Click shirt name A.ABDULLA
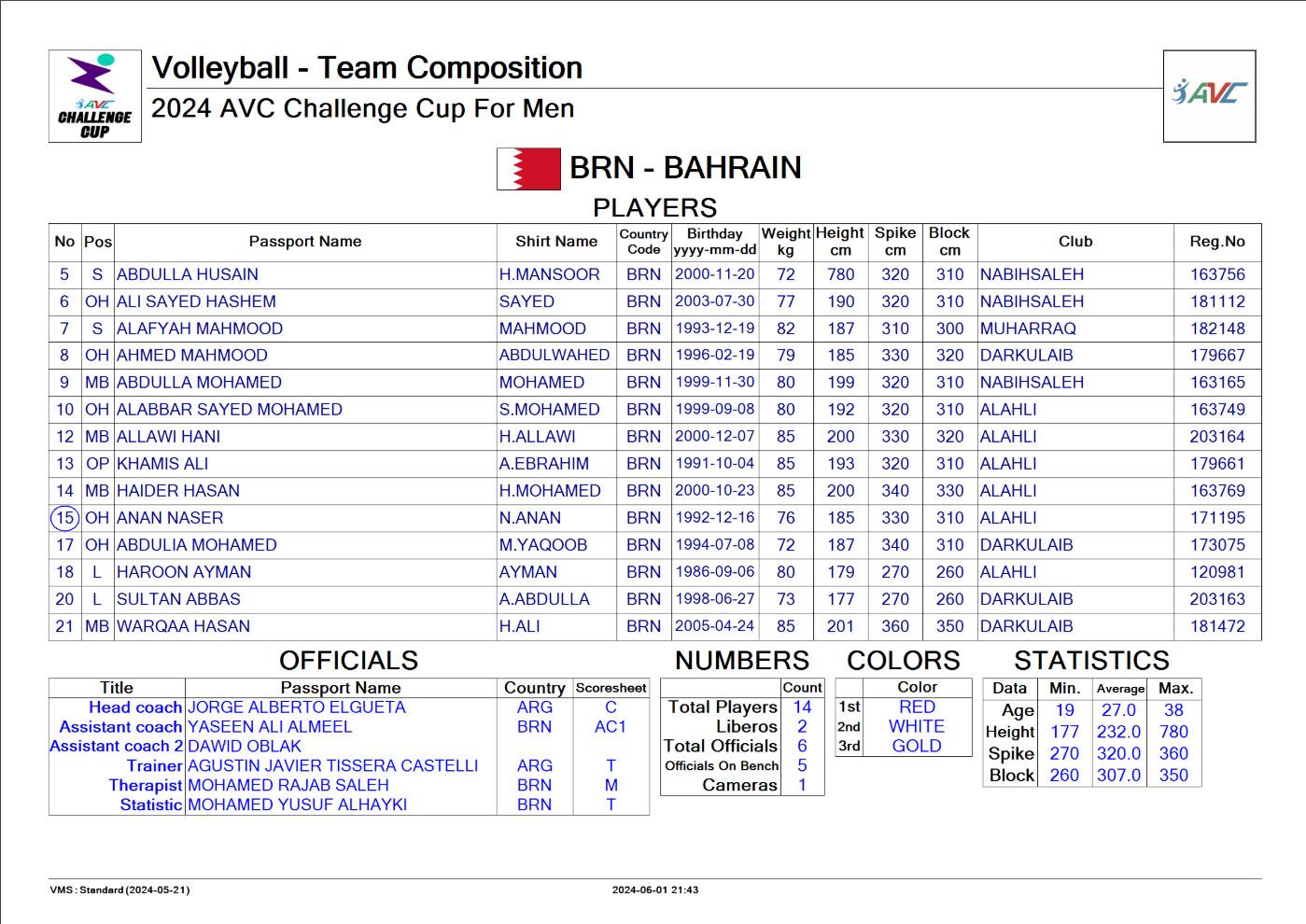Image resolution: width=1306 pixels, height=924 pixels. click(x=544, y=599)
